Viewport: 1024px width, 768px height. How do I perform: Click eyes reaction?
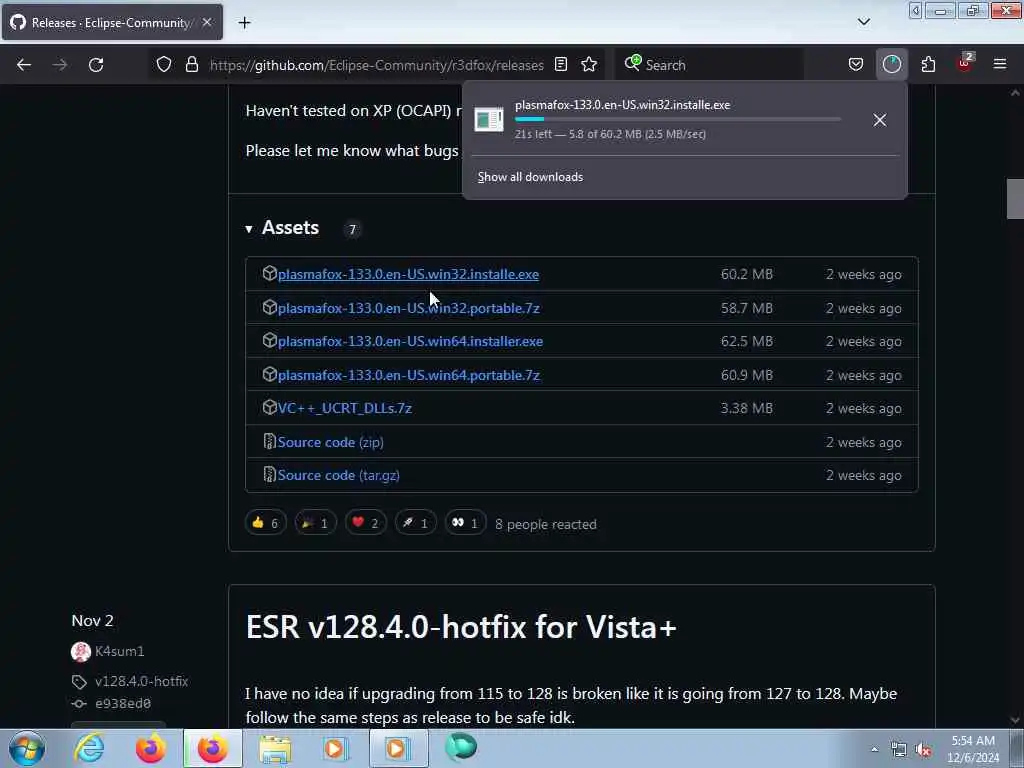point(465,523)
